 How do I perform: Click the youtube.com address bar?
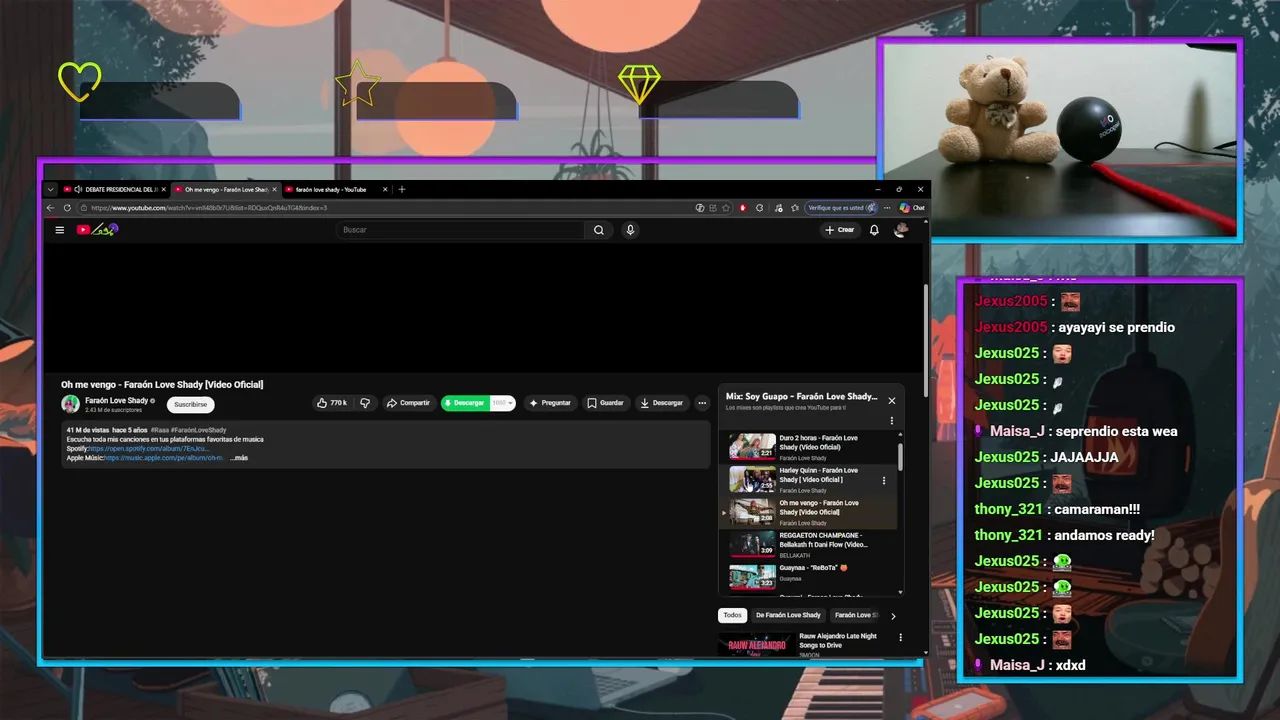click(385, 208)
